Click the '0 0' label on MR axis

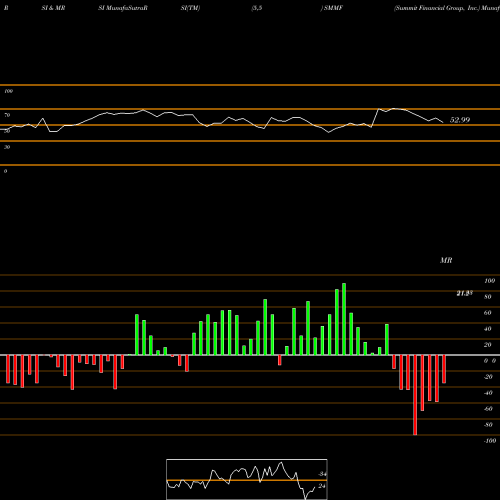pos(490,361)
